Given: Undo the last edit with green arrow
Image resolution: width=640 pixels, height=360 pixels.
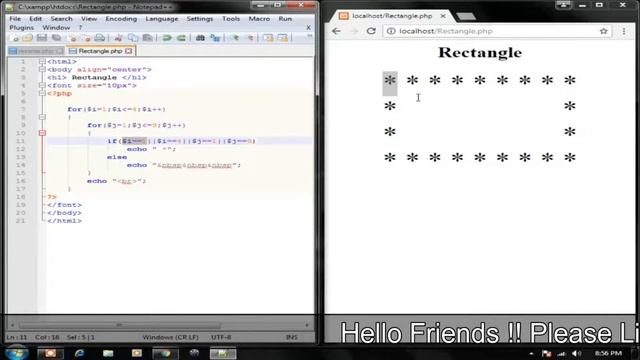Looking at the screenshot, I should (167, 38).
